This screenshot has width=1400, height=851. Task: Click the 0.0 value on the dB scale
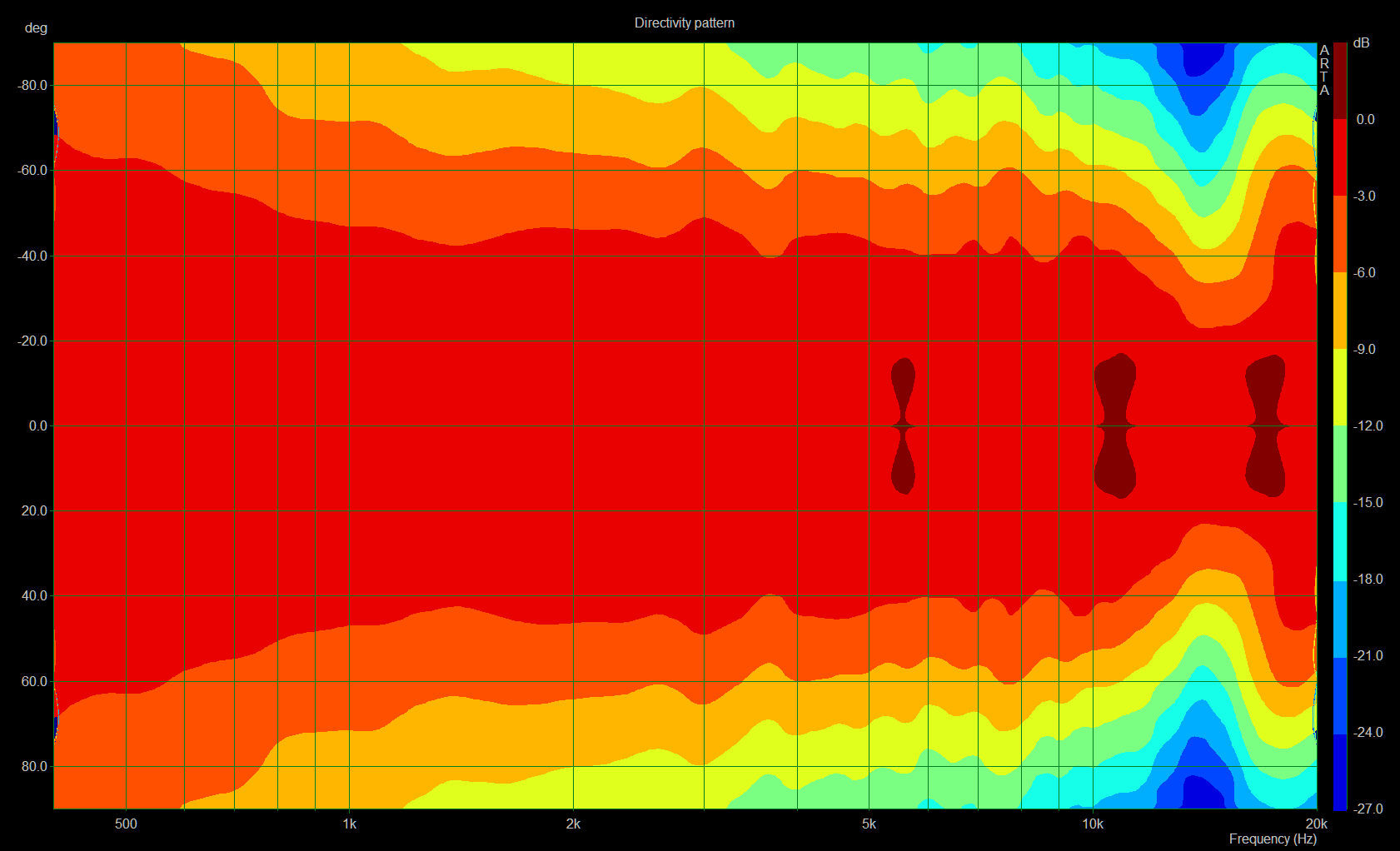tap(1366, 119)
